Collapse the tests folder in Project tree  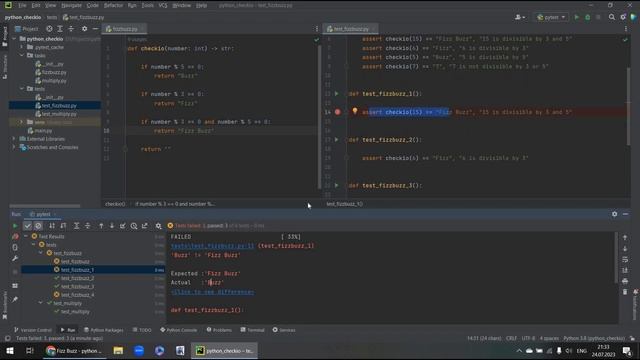[x=22, y=89]
